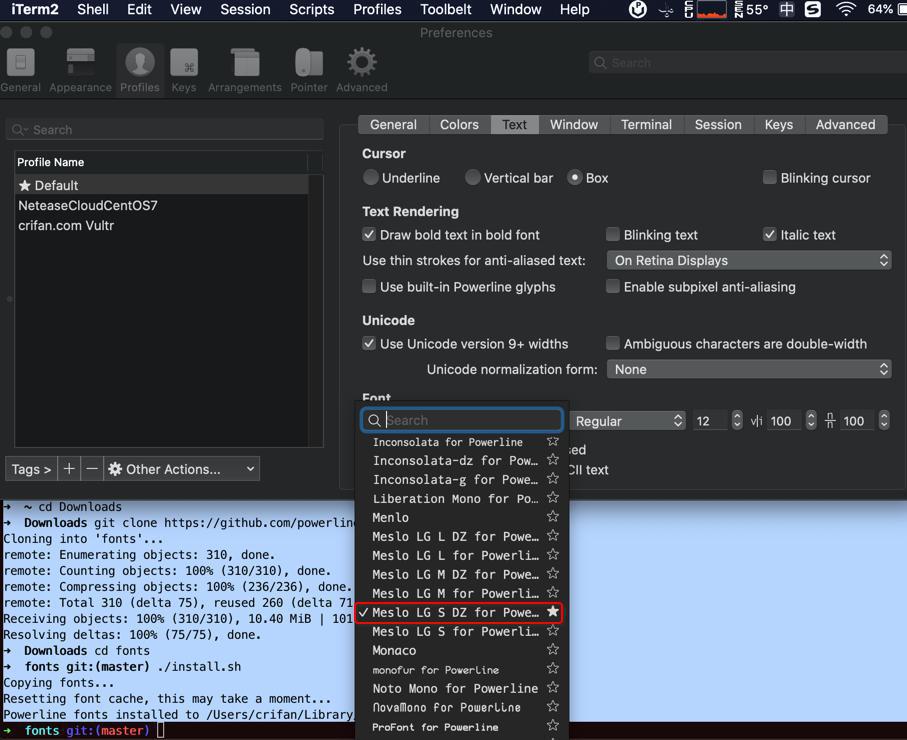This screenshot has height=740, width=907.
Task: Unstar the Meslo LG S DZ font
Action: [x=553, y=612]
